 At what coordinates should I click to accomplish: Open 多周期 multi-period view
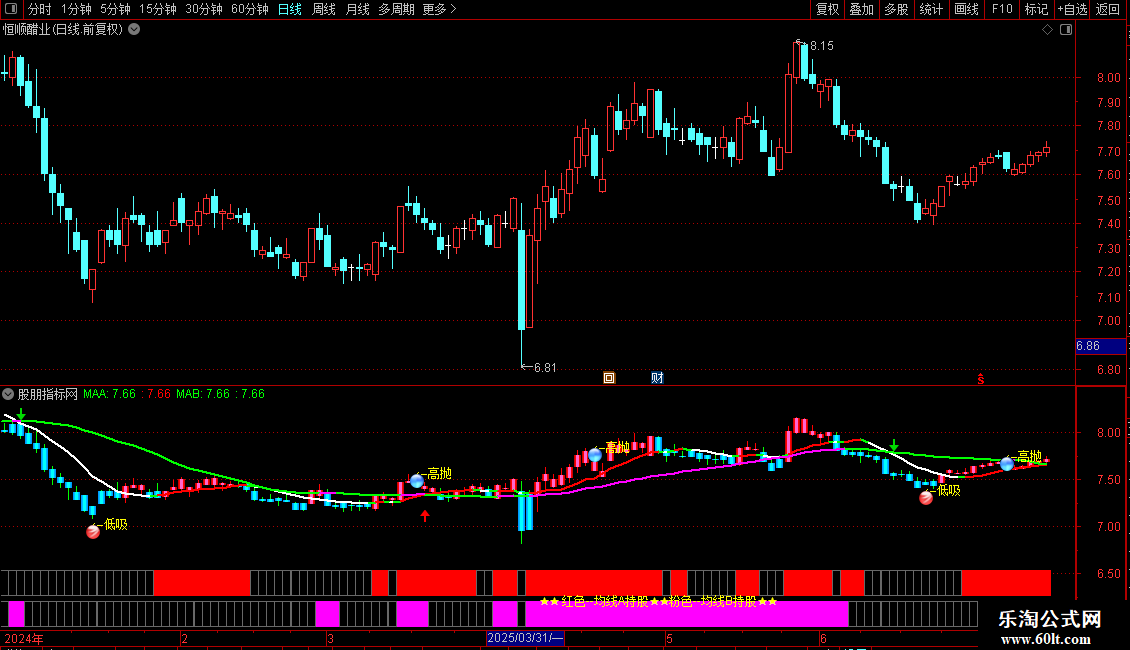point(396,9)
